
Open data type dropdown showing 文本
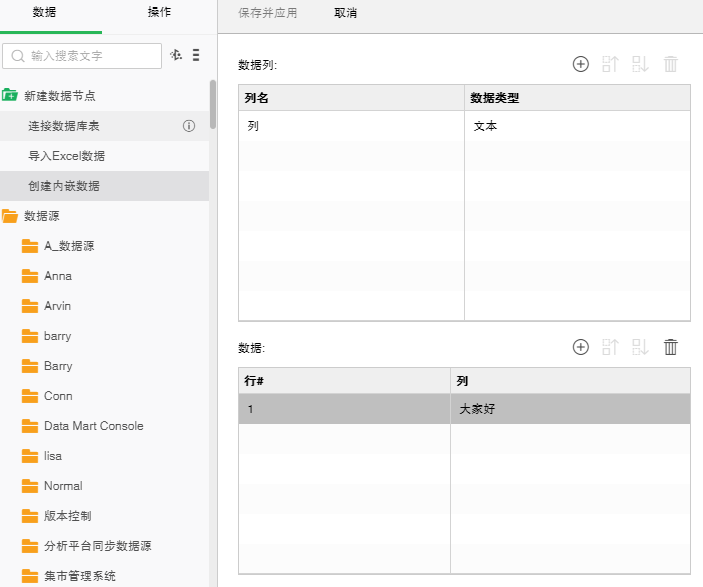point(576,127)
